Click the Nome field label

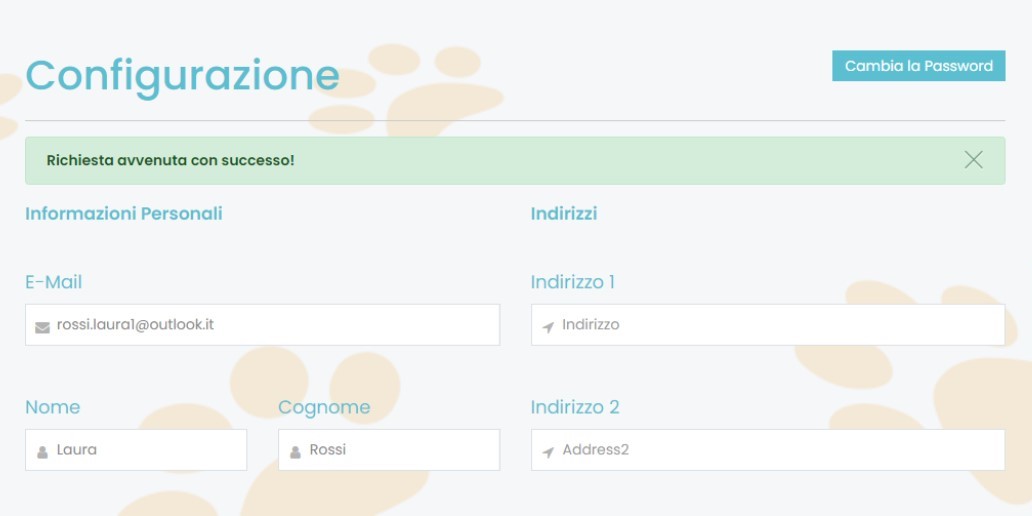click(x=52, y=407)
